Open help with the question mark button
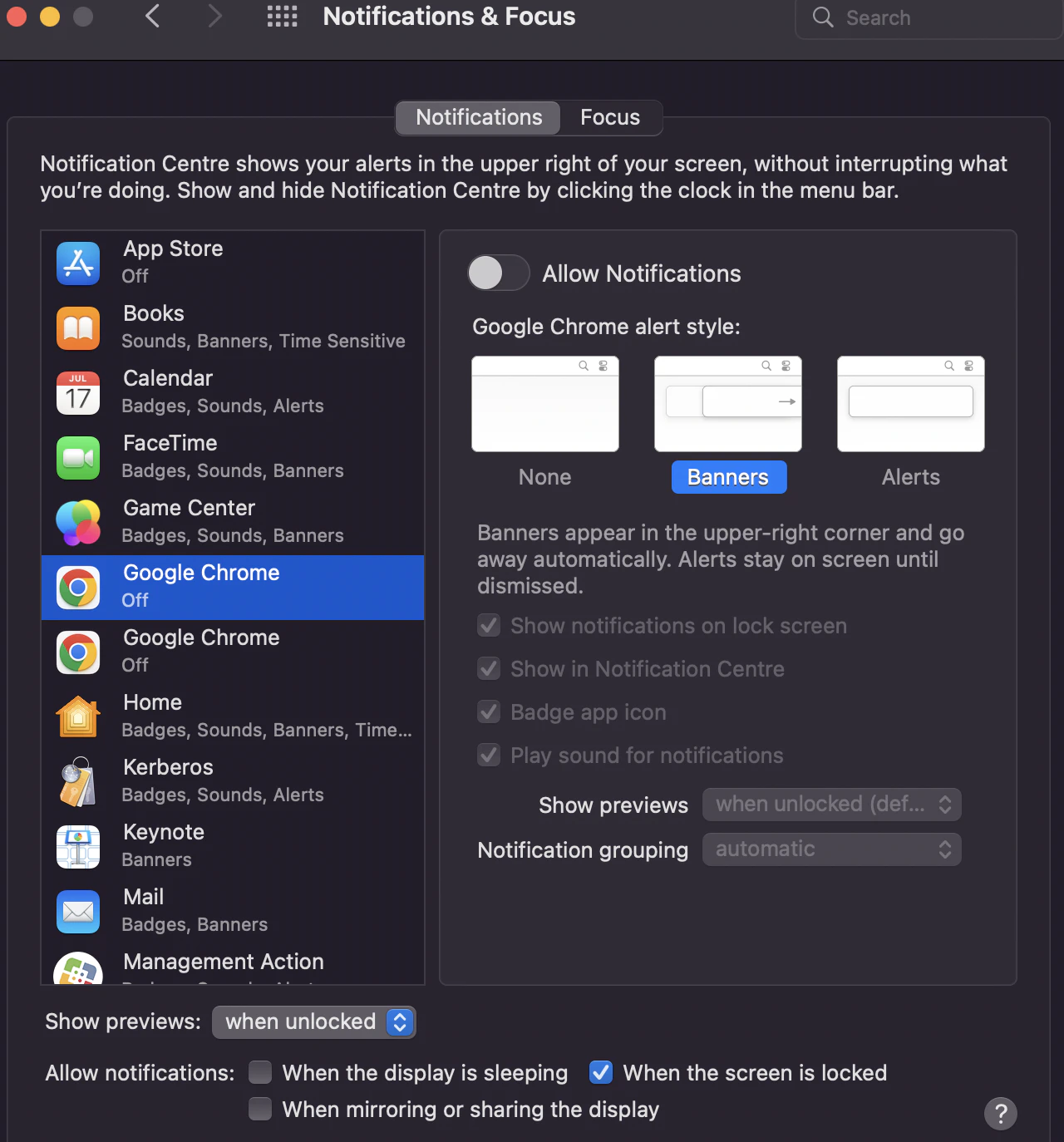Viewport: 1064px width, 1142px height. tap(1001, 1113)
